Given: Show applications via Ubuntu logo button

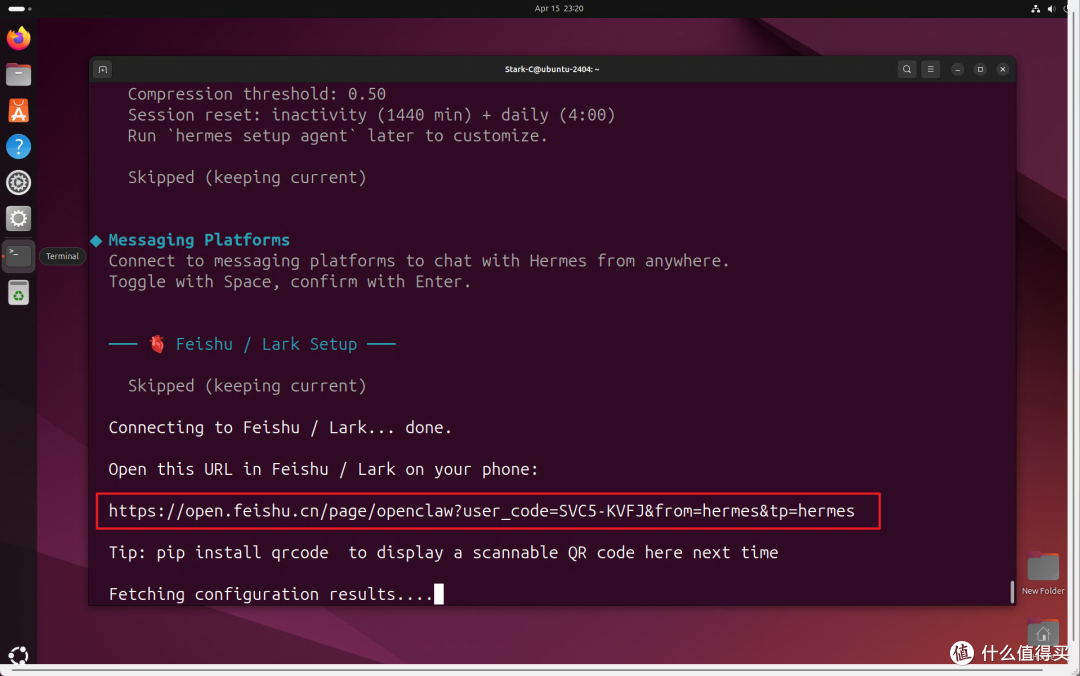Looking at the screenshot, I should point(19,655).
